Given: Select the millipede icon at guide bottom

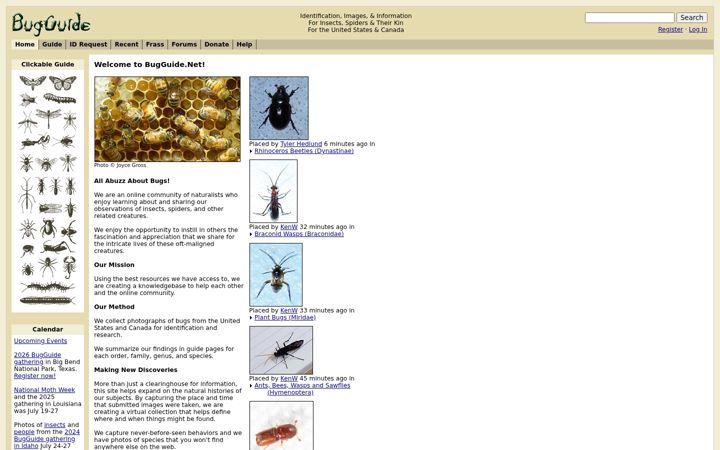Looking at the screenshot, I should pos(47,301).
